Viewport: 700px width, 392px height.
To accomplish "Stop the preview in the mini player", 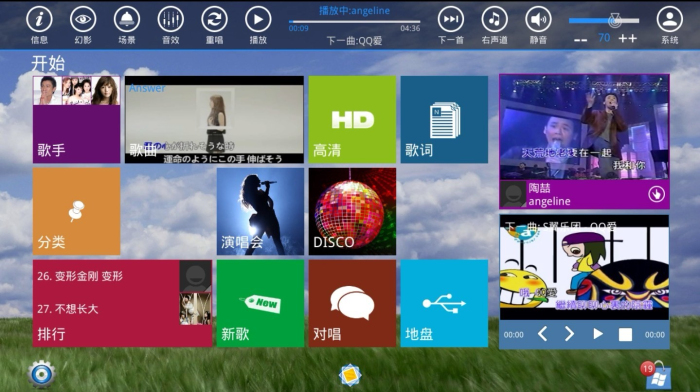I will pos(625,334).
